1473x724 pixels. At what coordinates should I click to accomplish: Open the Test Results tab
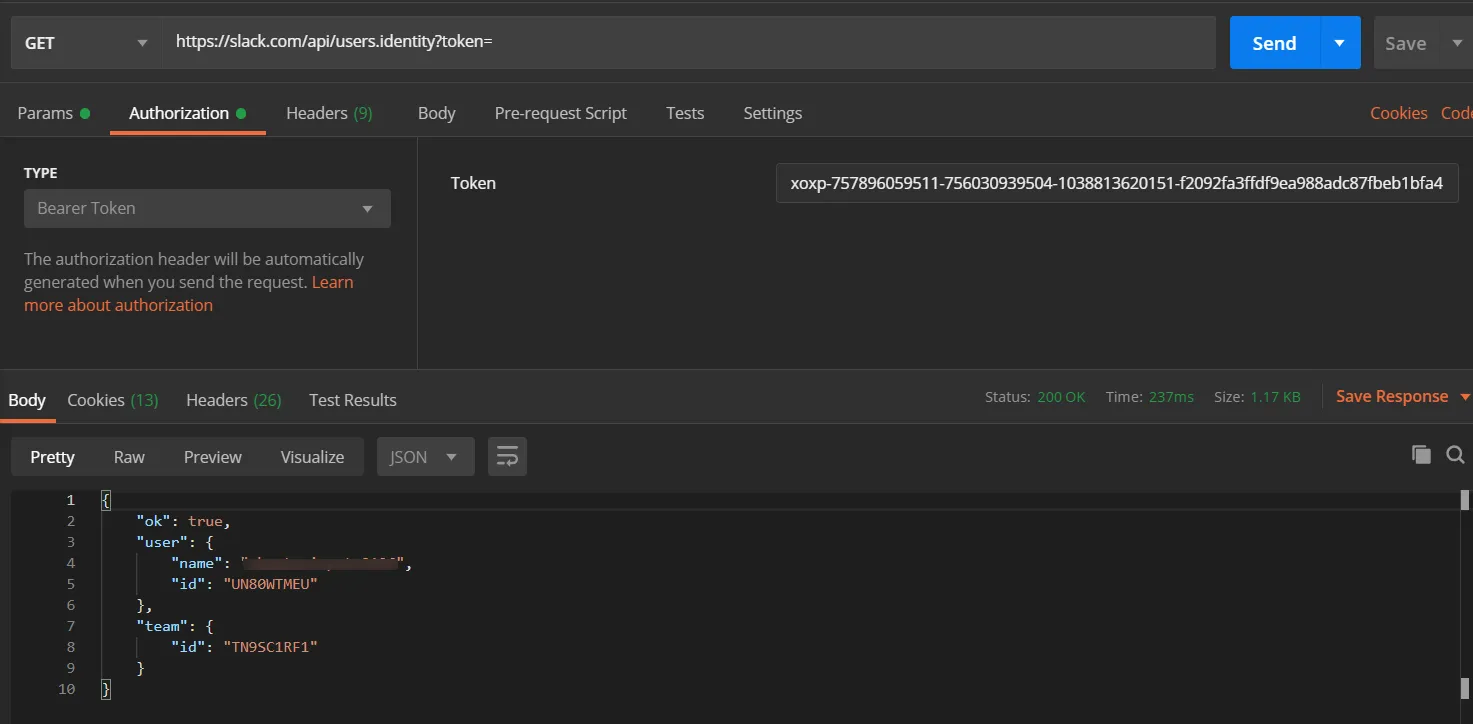click(x=353, y=400)
